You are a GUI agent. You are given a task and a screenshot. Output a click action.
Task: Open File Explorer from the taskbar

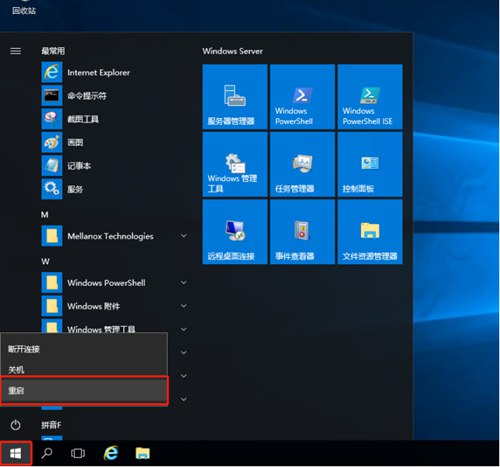pos(143,453)
